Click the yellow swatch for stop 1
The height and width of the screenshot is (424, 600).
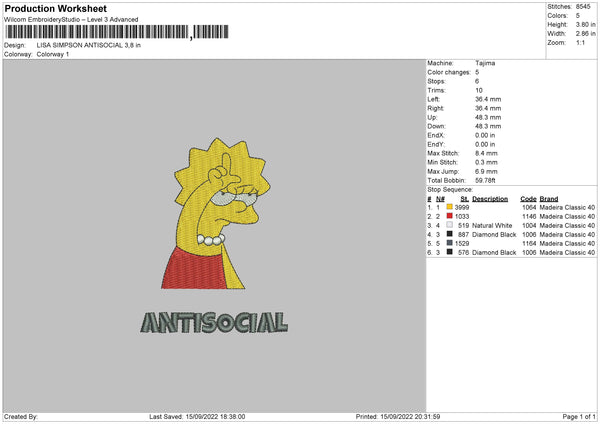pos(449,207)
